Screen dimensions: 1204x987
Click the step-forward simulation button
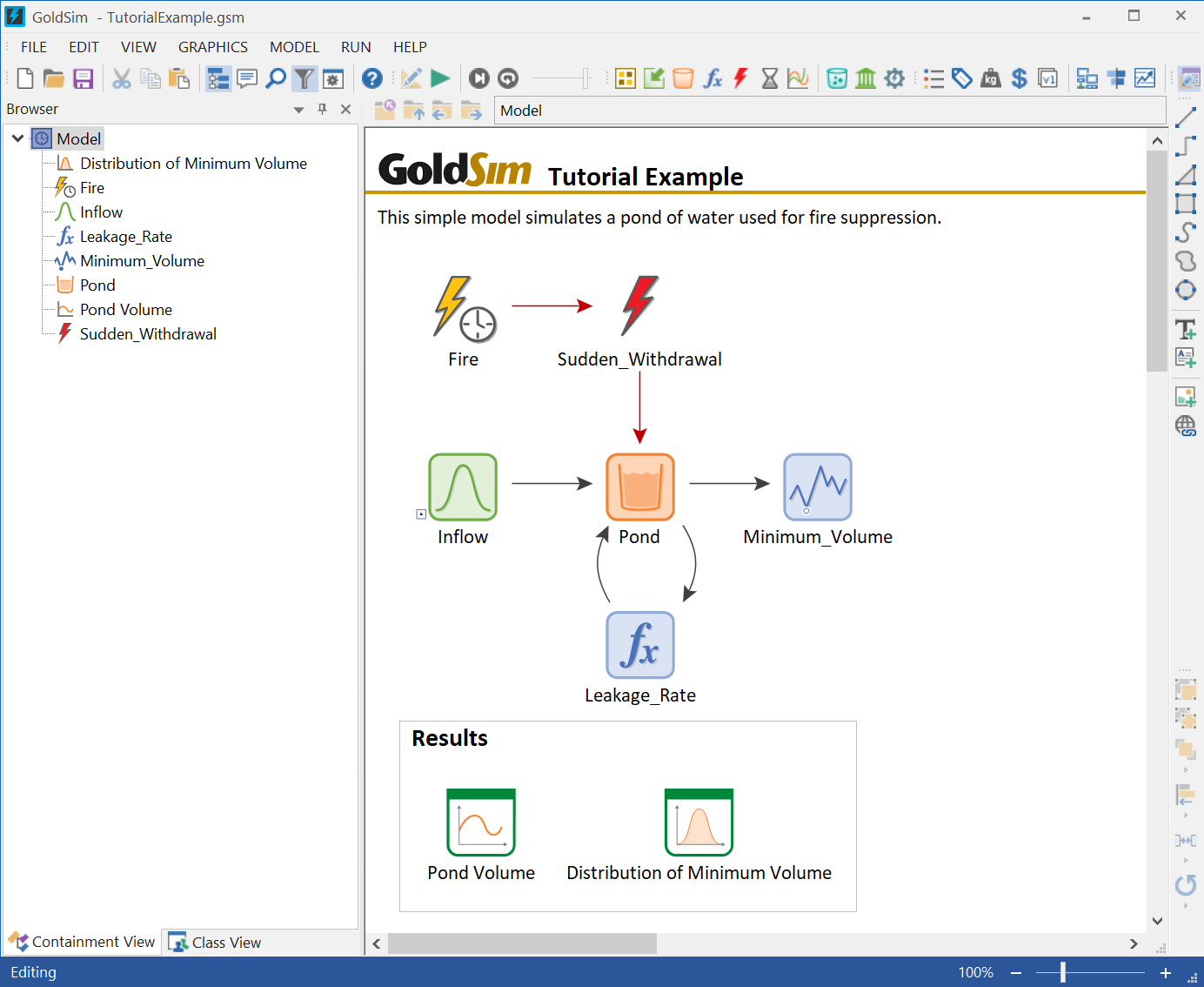pyautogui.click(x=479, y=78)
